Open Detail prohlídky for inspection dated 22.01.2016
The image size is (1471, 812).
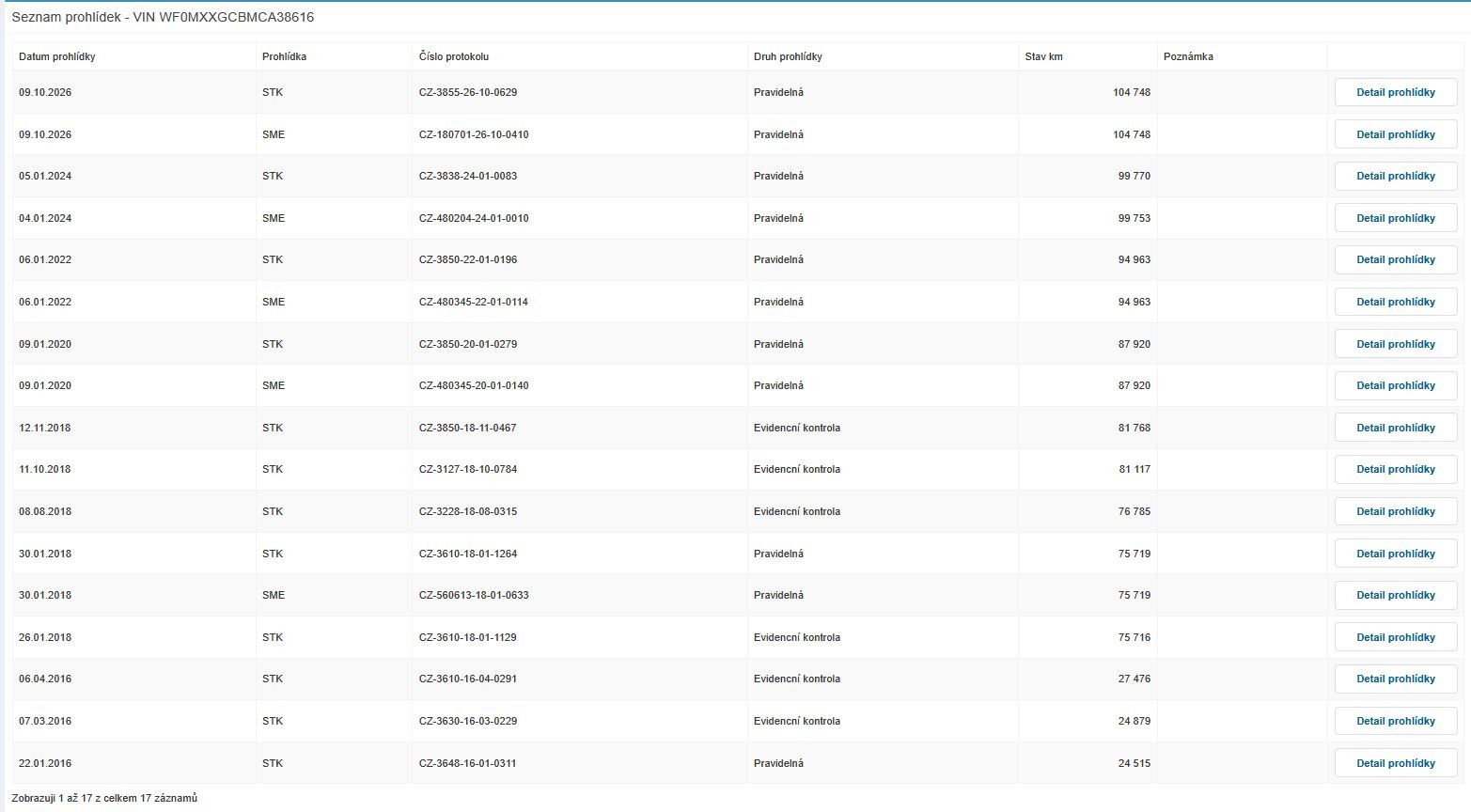click(1396, 763)
